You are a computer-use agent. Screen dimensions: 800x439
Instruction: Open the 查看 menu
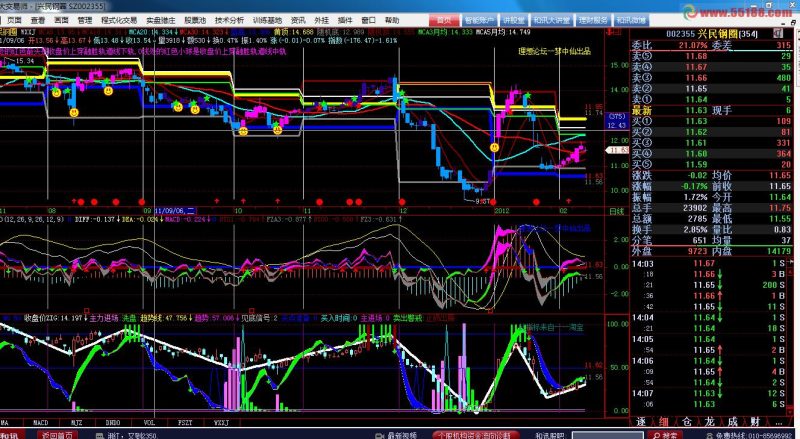pyautogui.click(x=38, y=20)
